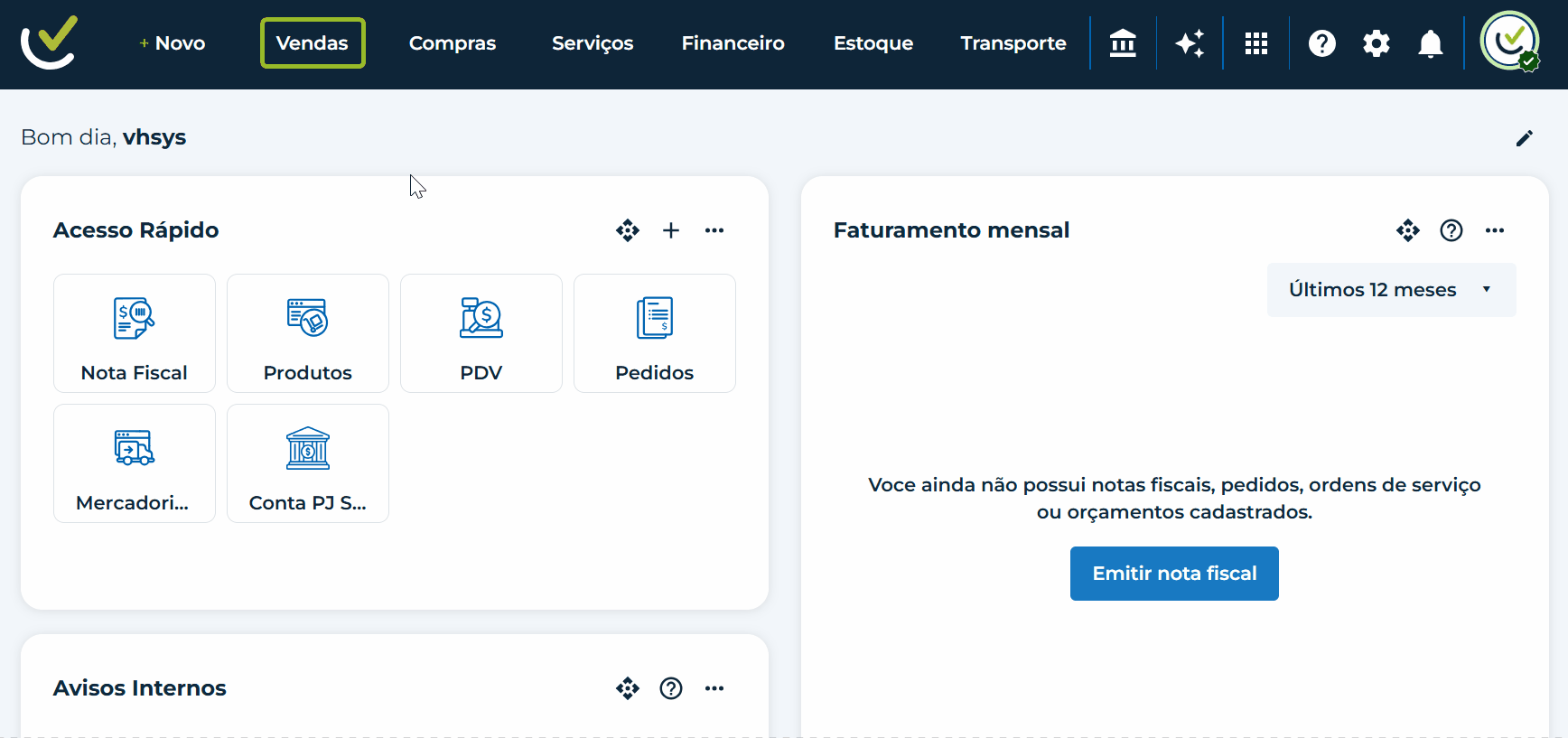Open the apps grid icon
The width and height of the screenshot is (1568, 738).
coord(1256,43)
